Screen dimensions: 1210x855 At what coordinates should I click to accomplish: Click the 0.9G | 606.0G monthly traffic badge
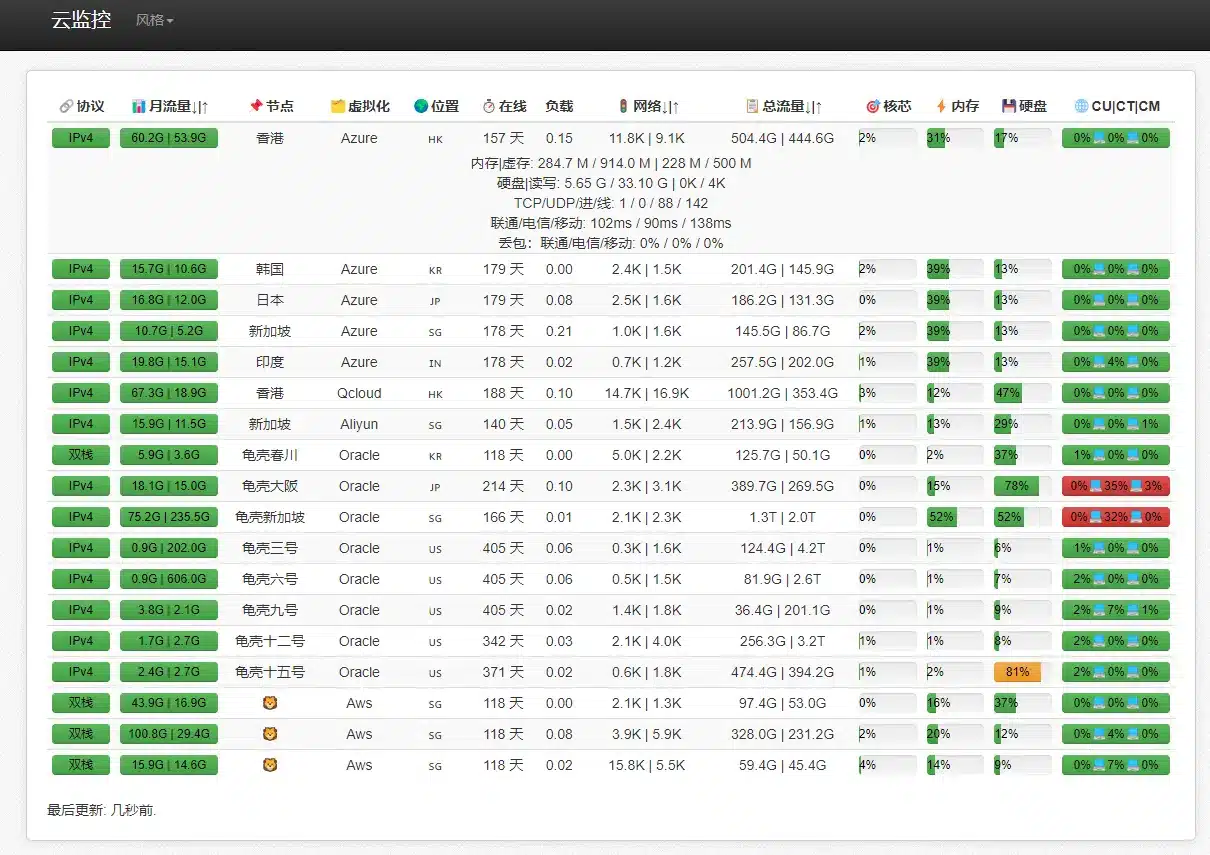tap(169, 579)
